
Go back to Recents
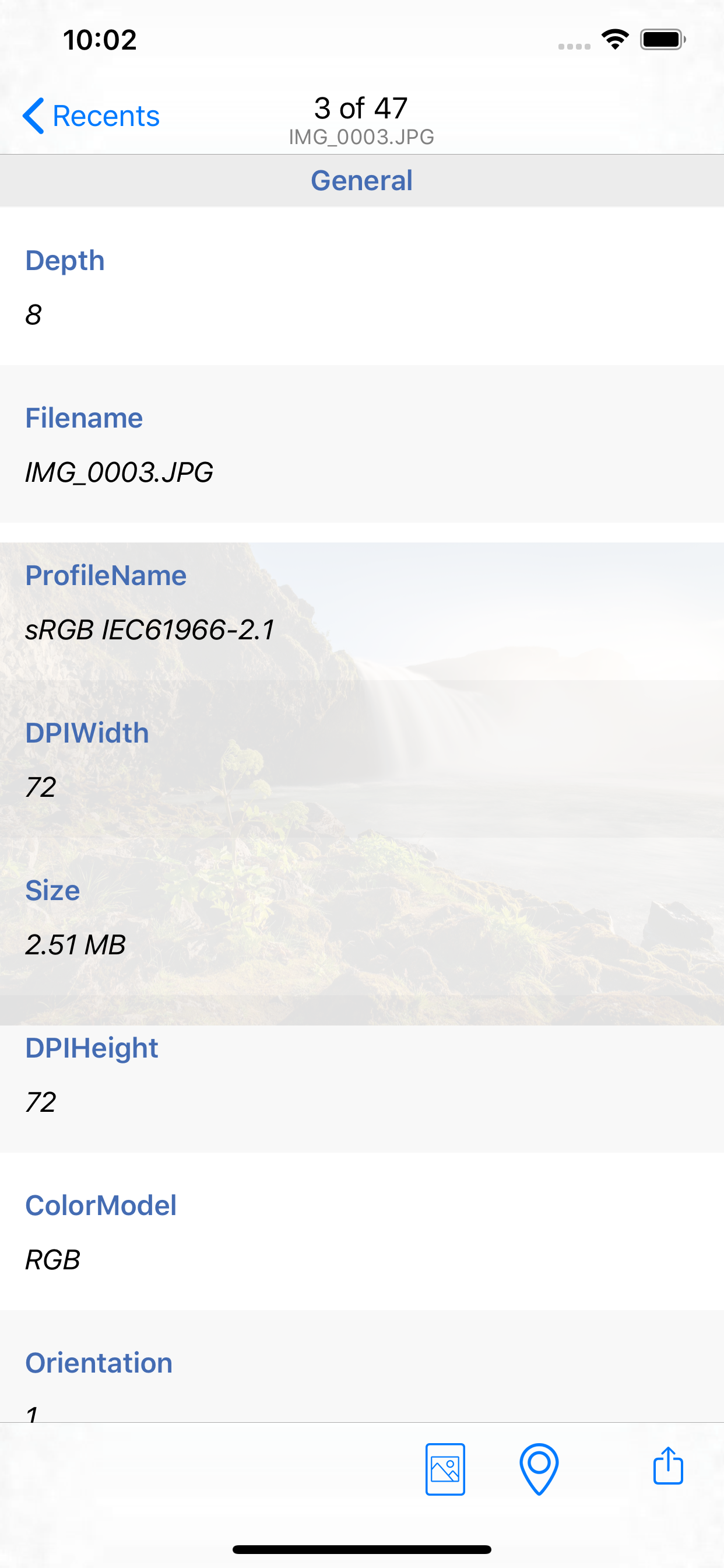click(106, 114)
